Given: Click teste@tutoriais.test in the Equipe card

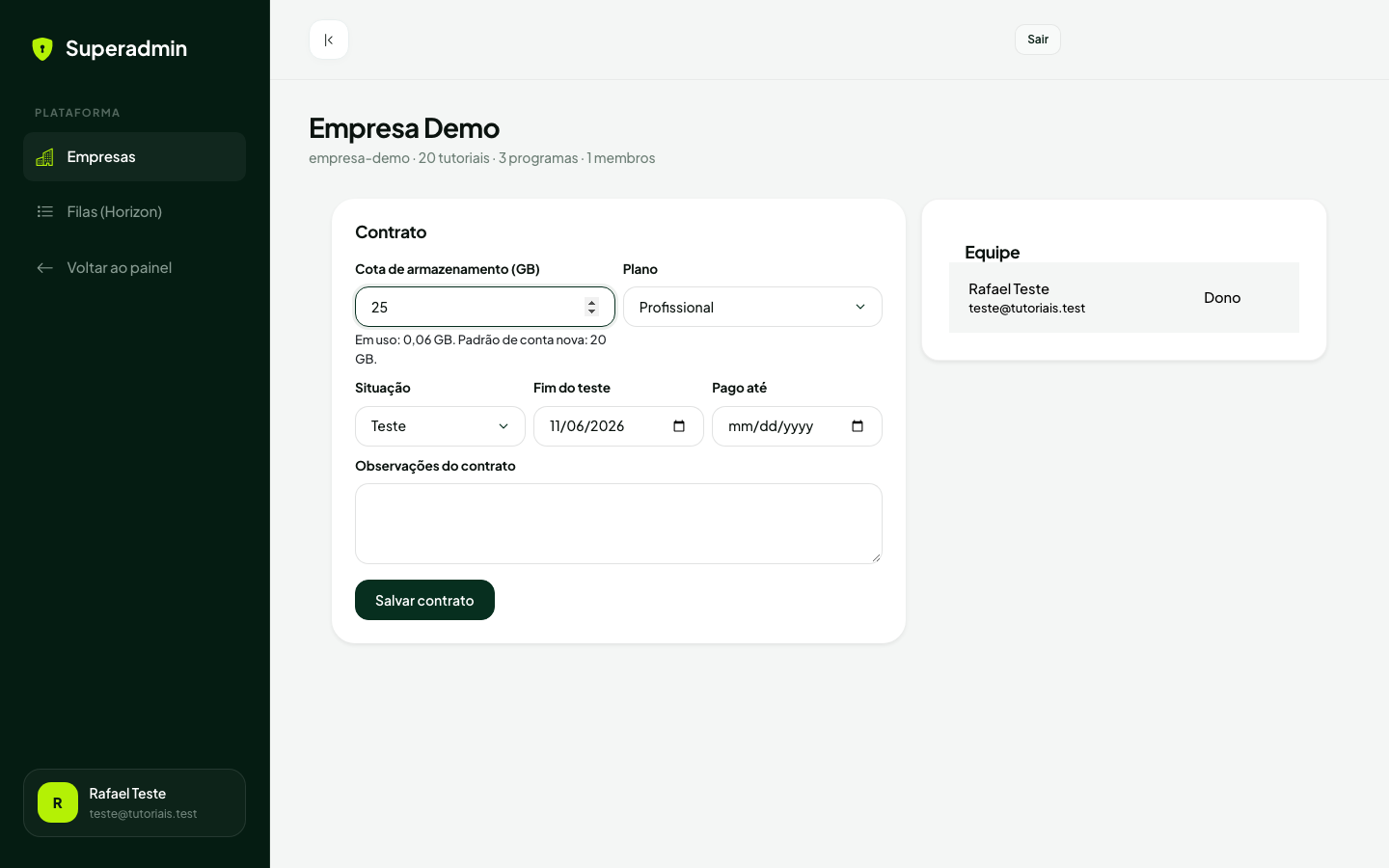Looking at the screenshot, I should (x=1026, y=309).
